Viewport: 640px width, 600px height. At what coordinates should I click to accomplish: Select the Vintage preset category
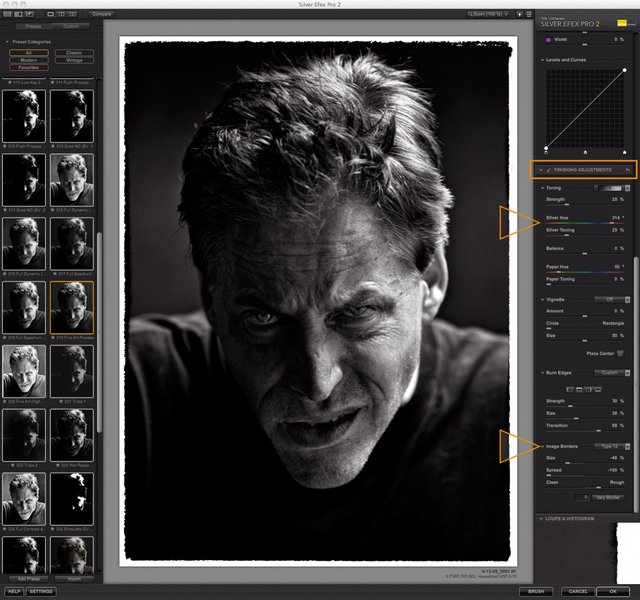[x=74, y=60]
